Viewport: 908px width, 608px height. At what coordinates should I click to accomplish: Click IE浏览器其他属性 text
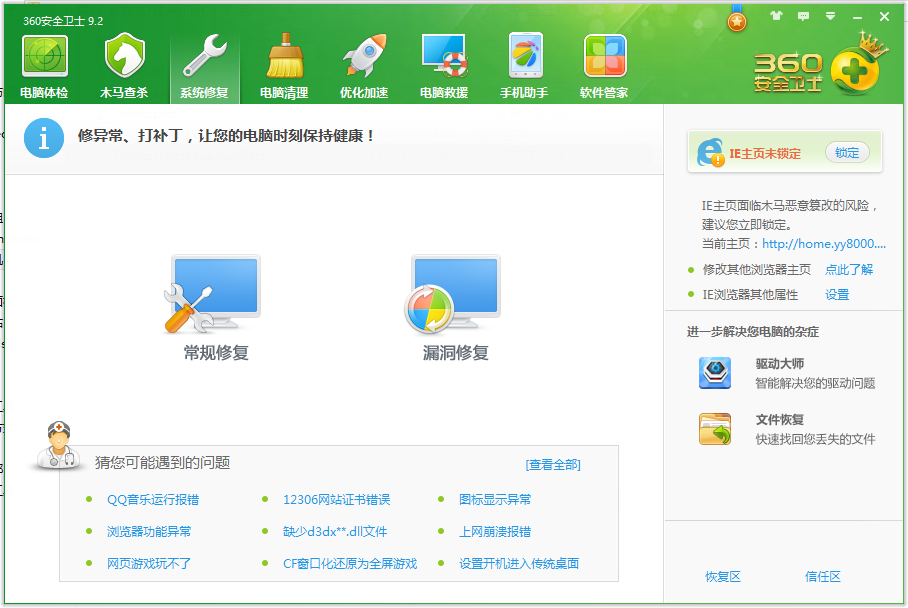coord(750,295)
